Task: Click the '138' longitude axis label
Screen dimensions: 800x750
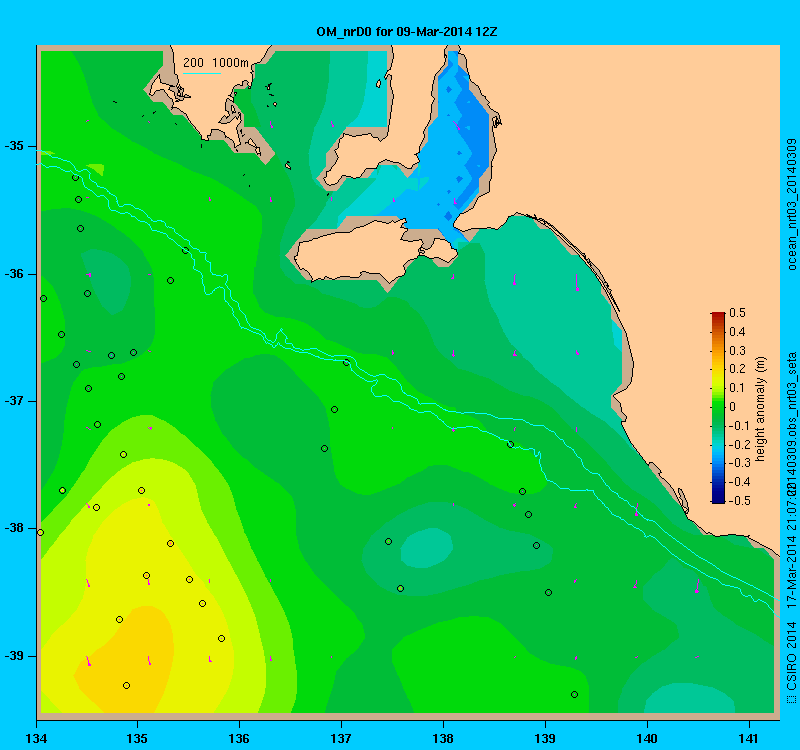Action: 443,738
